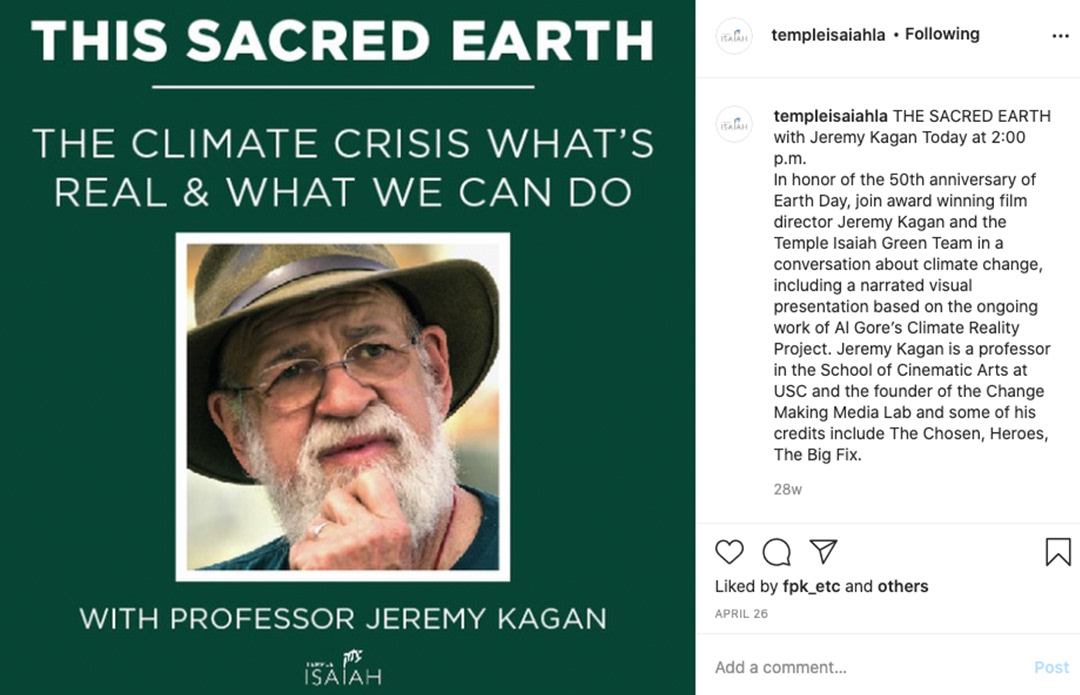Click templeisaiahla username in caption
Image resolution: width=1080 pixels, height=695 pixels.
coord(830,116)
